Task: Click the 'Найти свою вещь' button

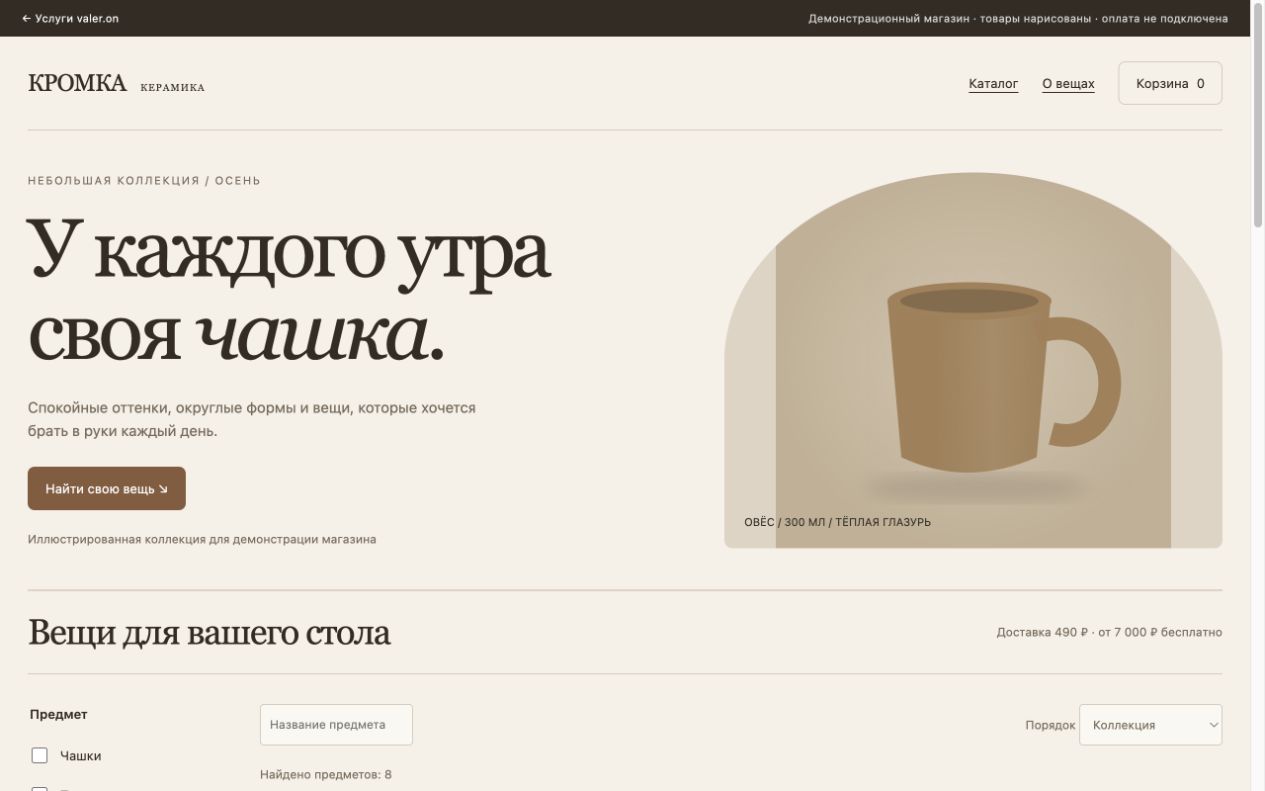Action: pos(107,489)
